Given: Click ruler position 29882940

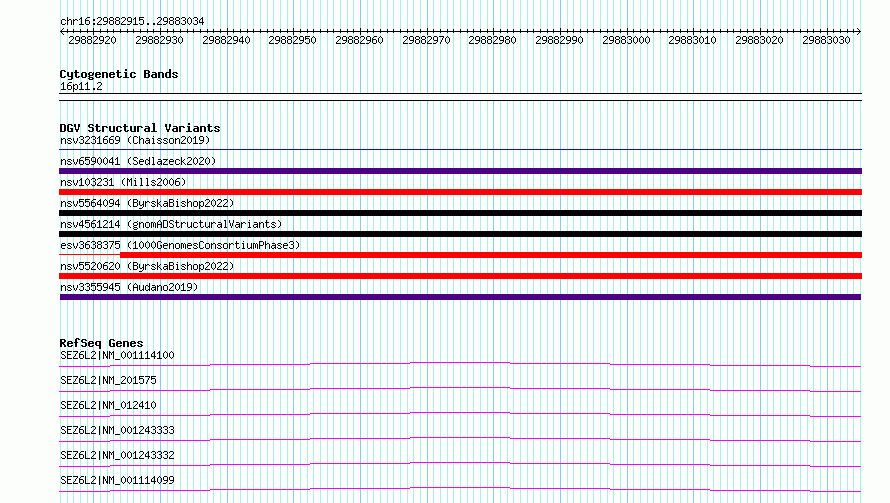Looking at the screenshot, I should coord(226,40).
